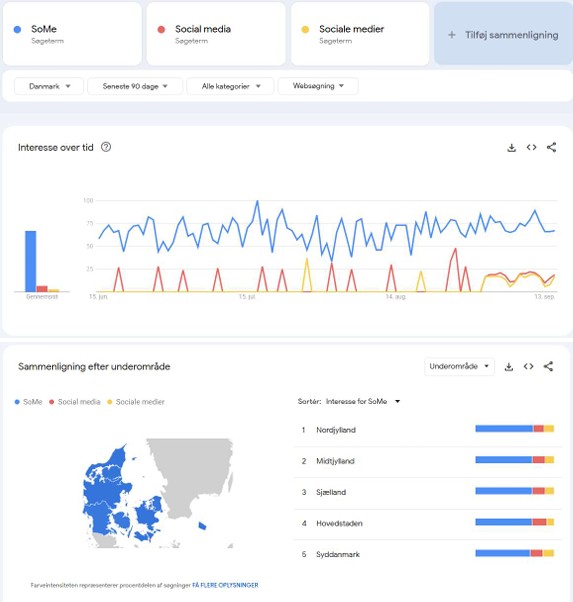
Task: Click the red dot beside Social media term
Action: click(161, 30)
